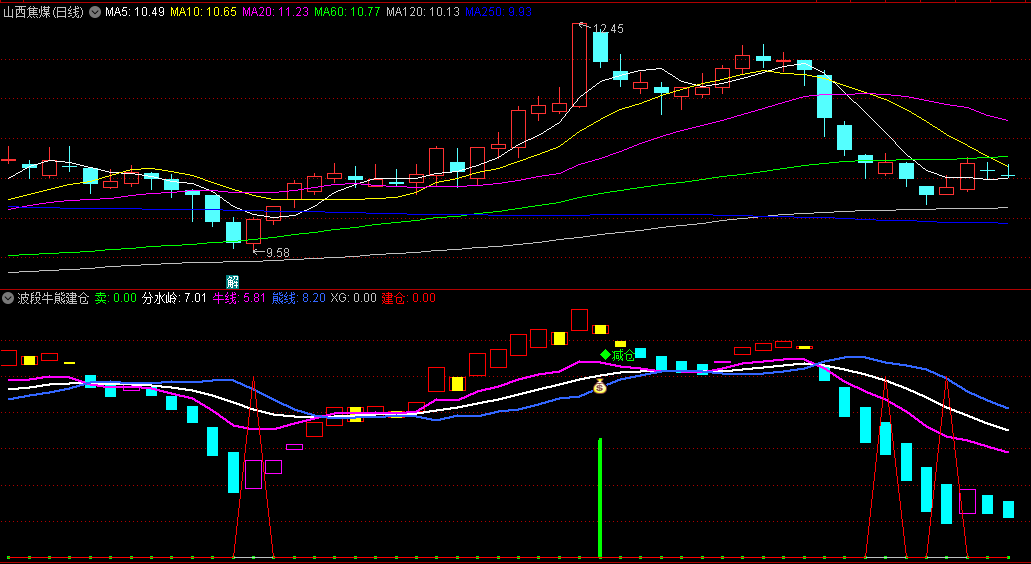Click the XG: 0.00 value
This screenshot has width=1031, height=564.
pos(353,298)
